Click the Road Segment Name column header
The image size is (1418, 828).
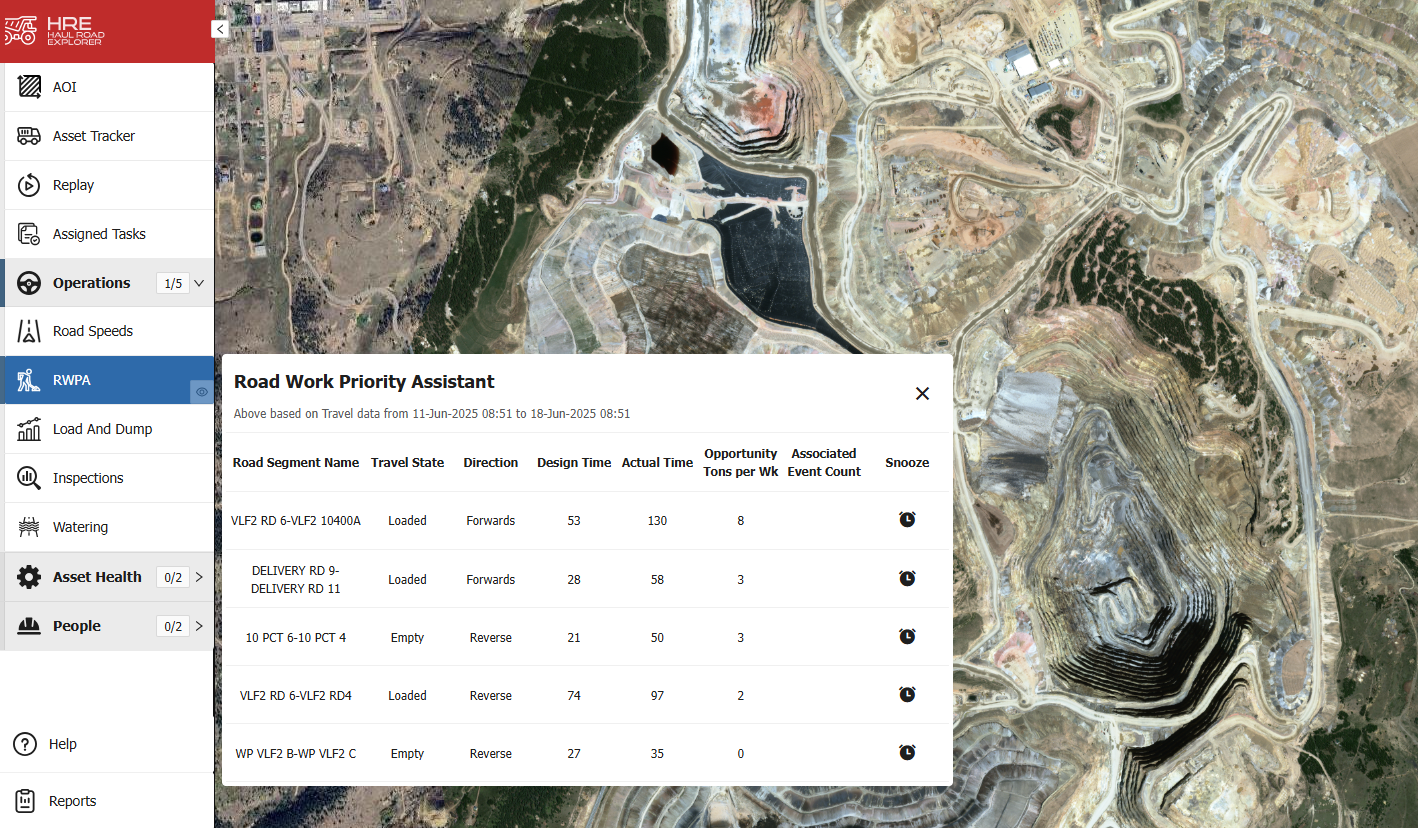tap(296, 463)
